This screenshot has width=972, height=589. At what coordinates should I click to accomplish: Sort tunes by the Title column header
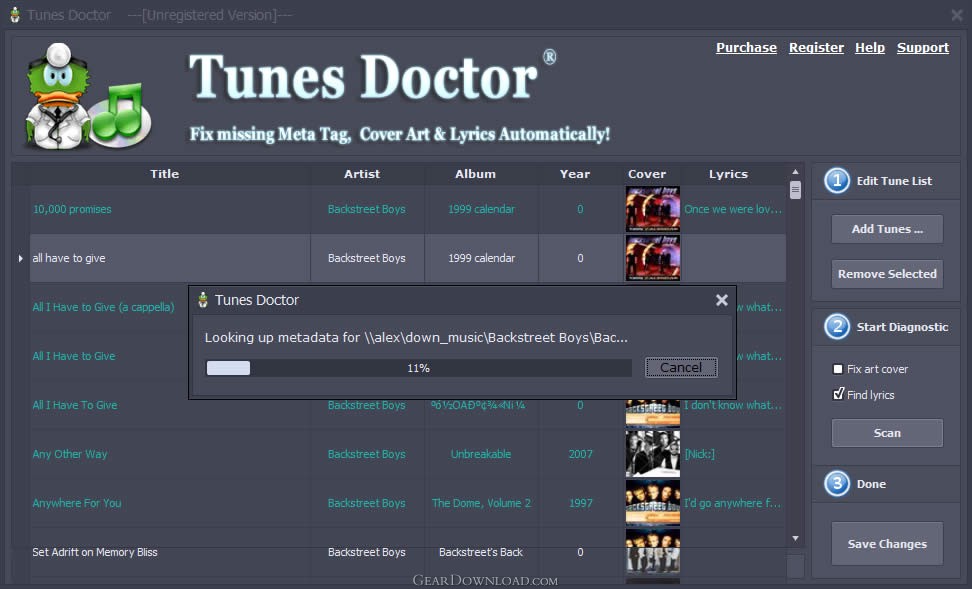pos(164,174)
